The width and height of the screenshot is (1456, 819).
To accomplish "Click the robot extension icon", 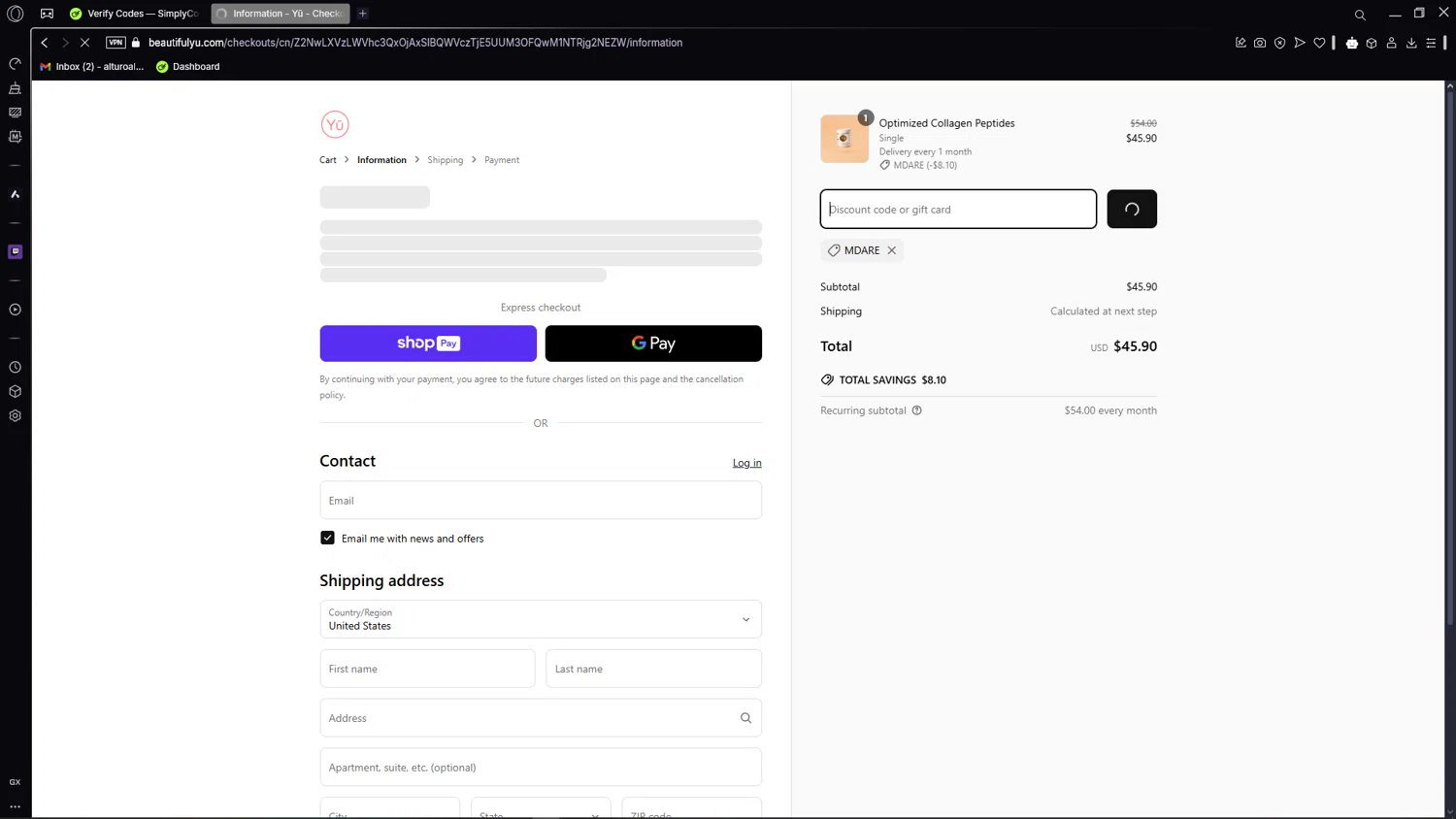I will 1352,43.
